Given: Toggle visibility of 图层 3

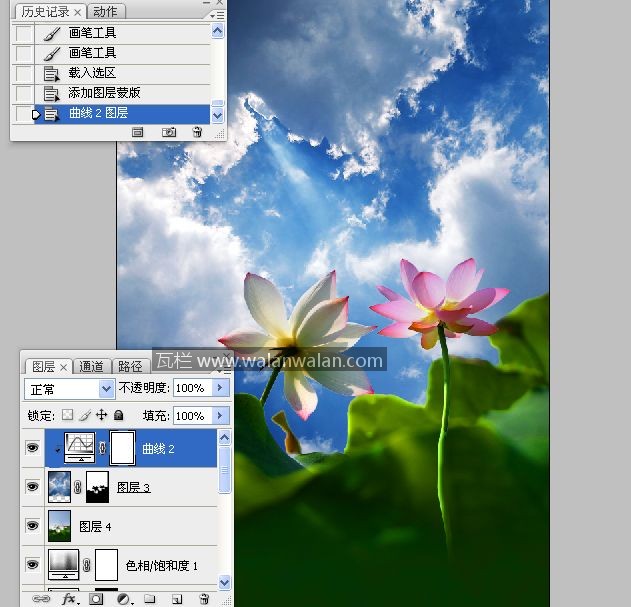Looking at the screenshot, I should click(x=32, y=487).
